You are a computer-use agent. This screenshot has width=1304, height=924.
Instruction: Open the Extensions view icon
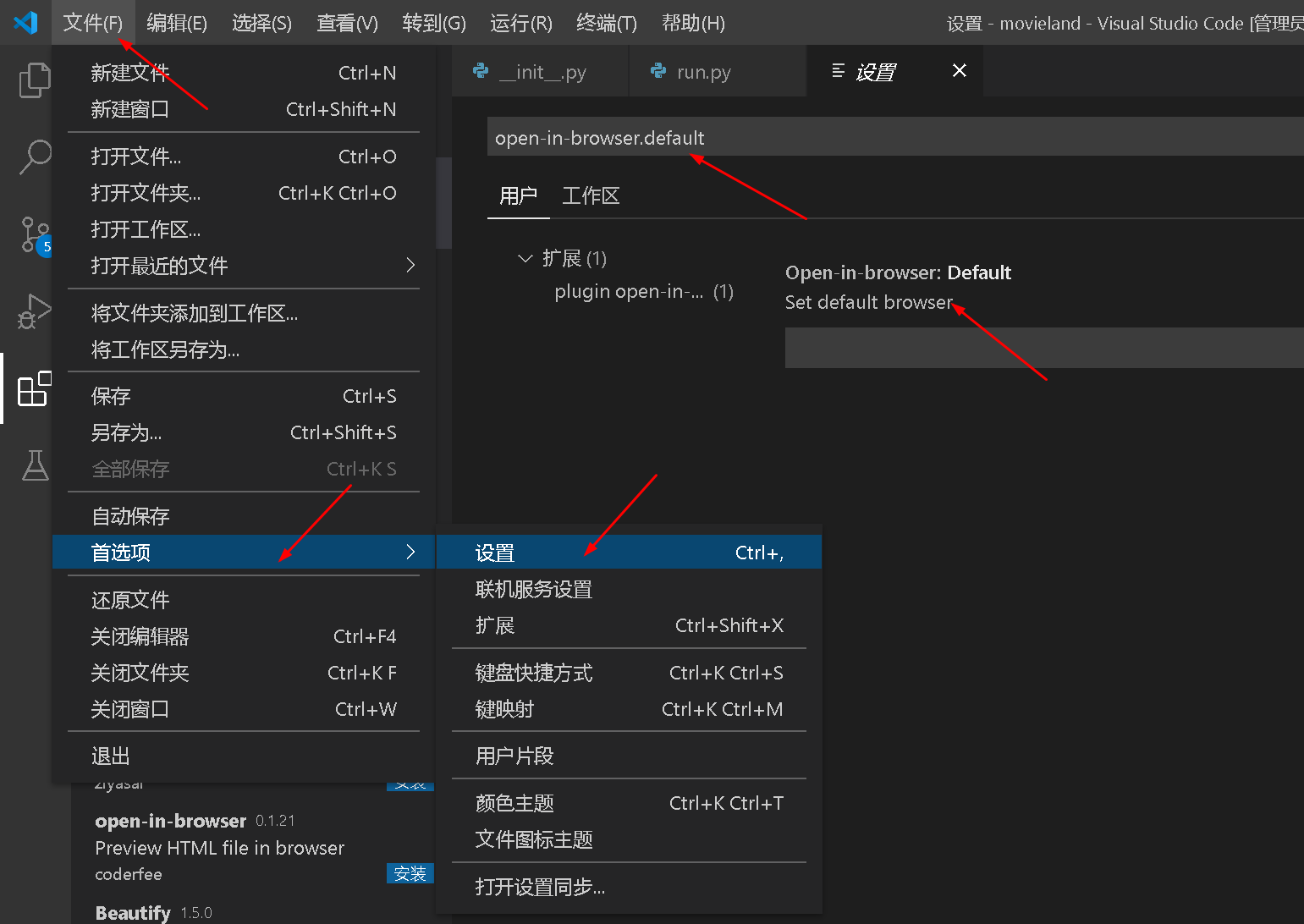[34, 389]
